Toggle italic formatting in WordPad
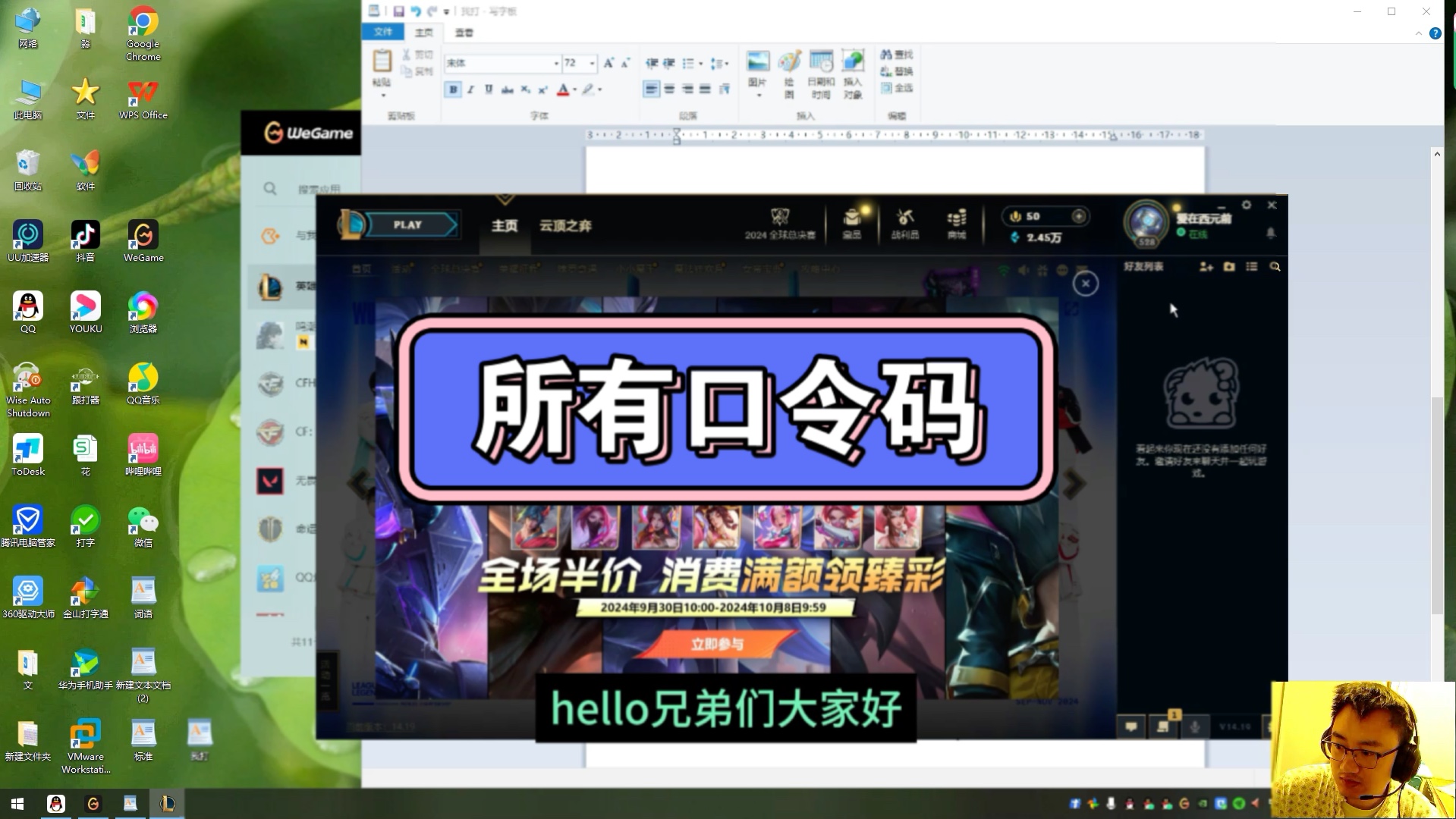 470,89
